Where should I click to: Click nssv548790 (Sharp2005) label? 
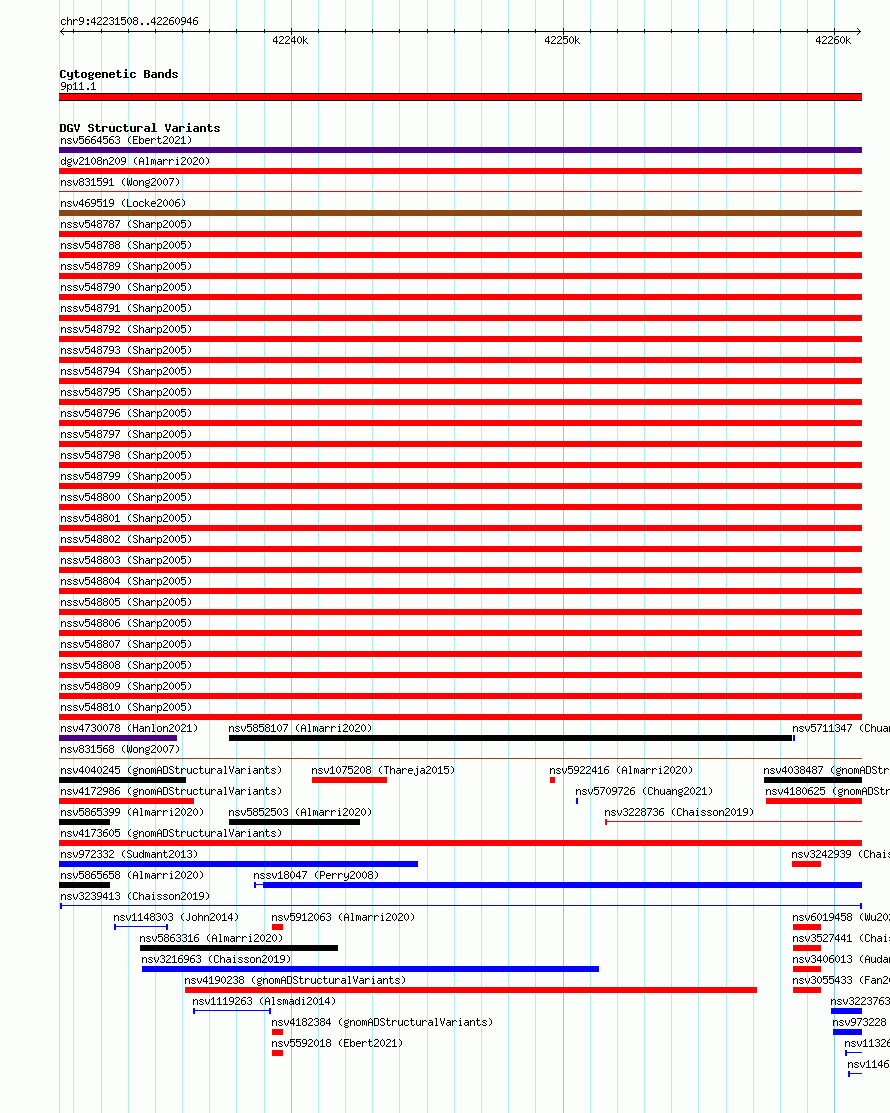click(x=126, y=287)
